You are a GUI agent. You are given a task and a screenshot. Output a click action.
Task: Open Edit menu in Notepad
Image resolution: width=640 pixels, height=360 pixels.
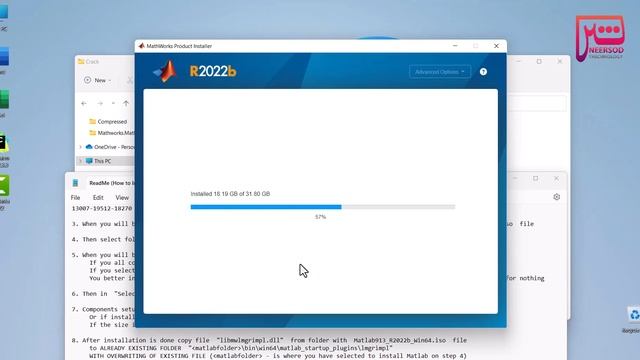click(98, 198)
